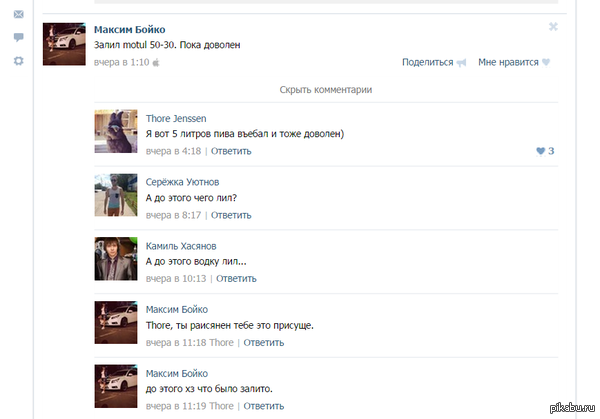Viewport: 600px width, 419px height.
Task: Reply to Thore Jenssen's comment
Action: (231, 151)
